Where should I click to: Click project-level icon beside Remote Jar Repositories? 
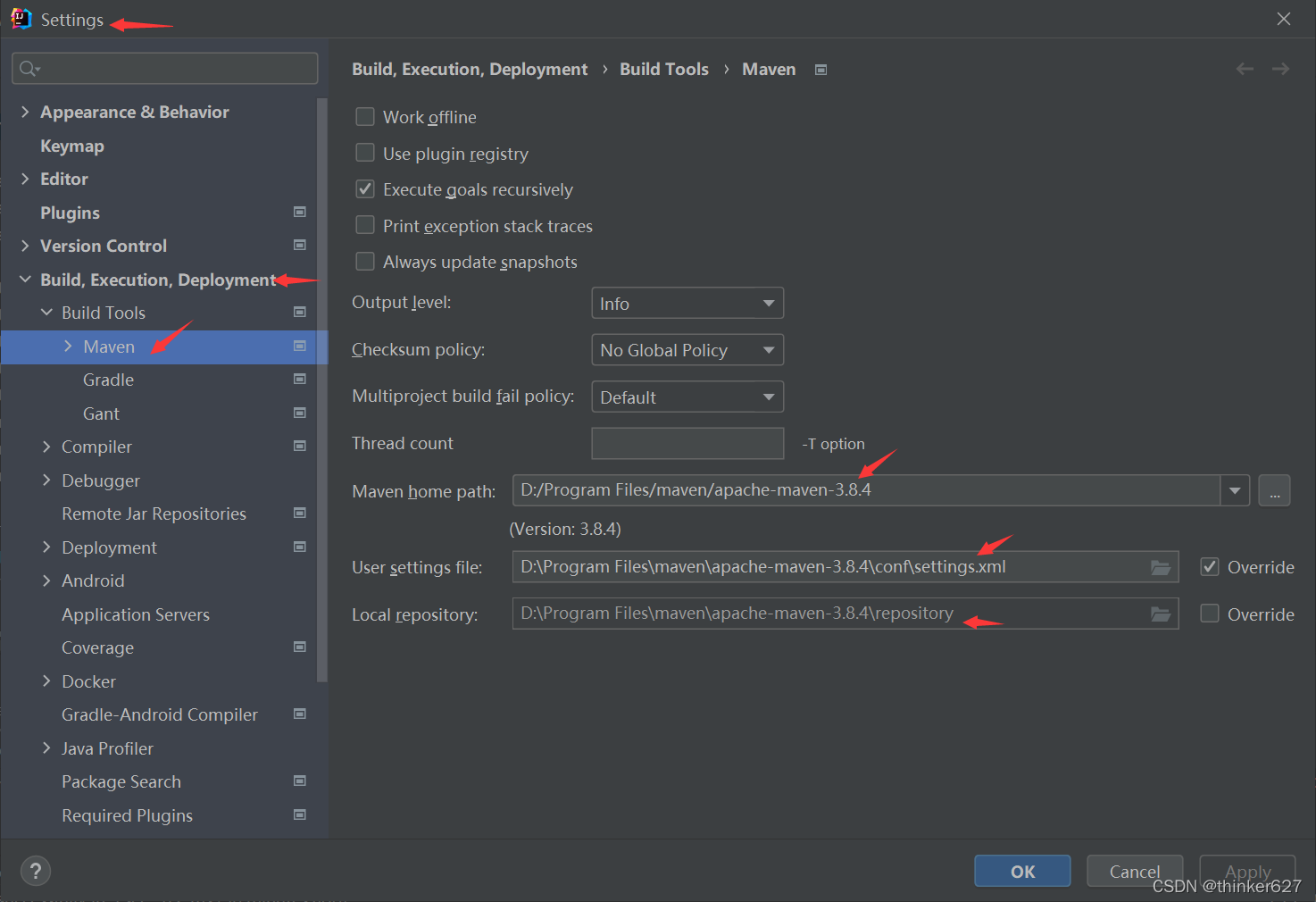point(300,513)
